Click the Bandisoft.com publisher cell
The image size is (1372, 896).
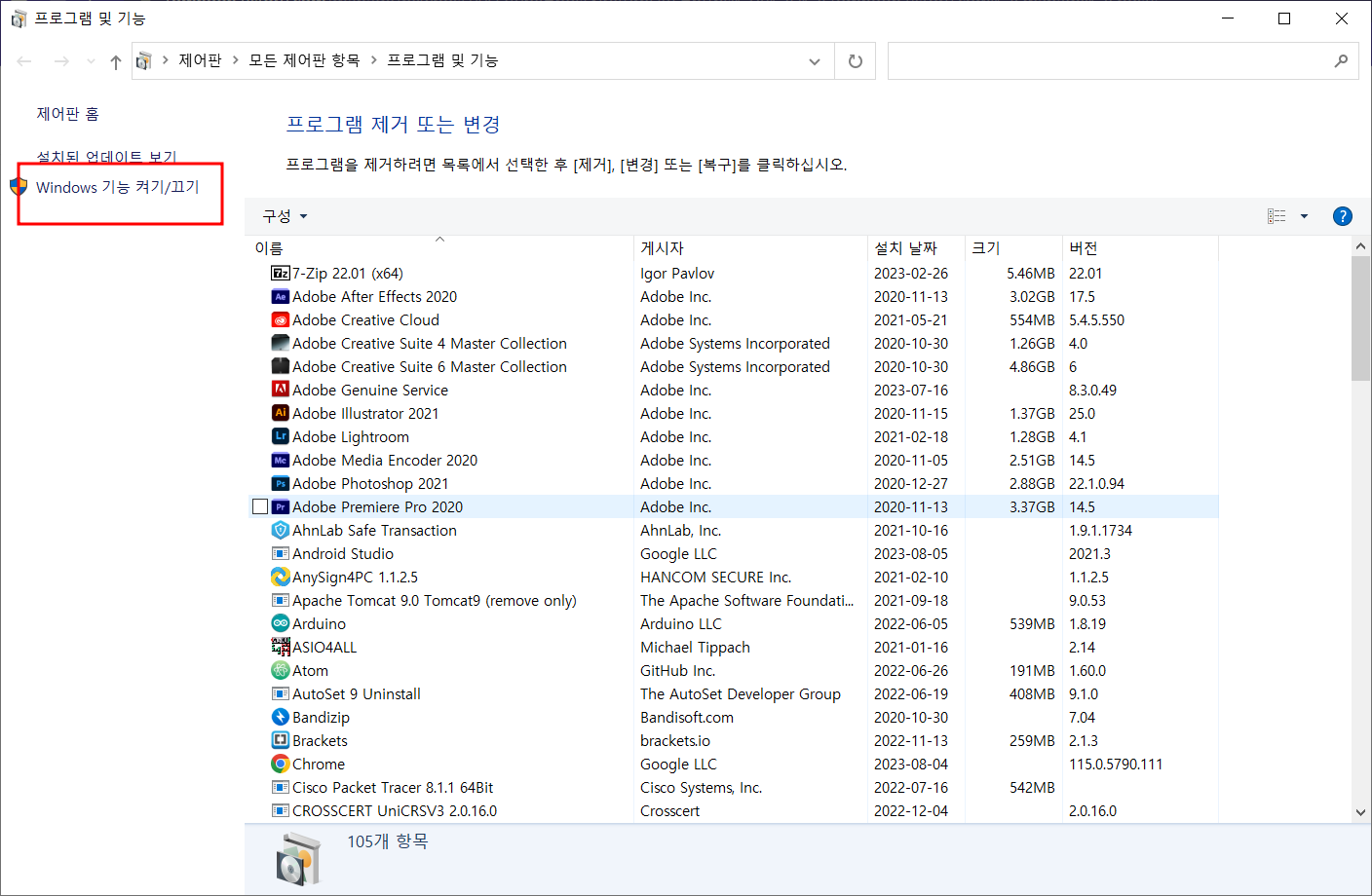pos(687,717)
